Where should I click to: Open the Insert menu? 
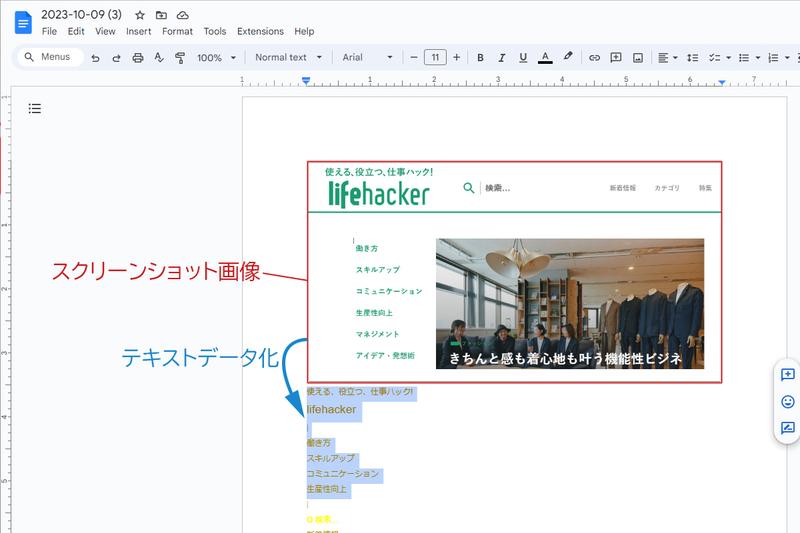pos(139,32)
